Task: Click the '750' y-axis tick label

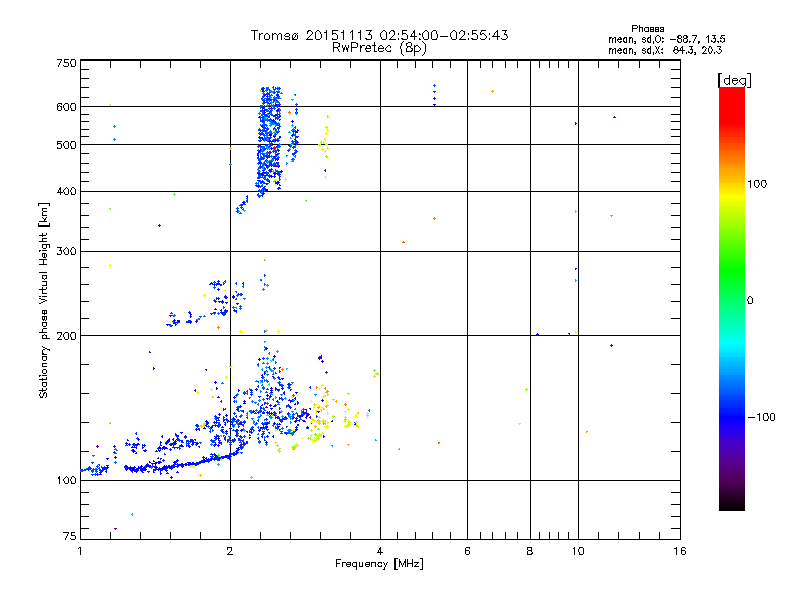Action: 66,63
